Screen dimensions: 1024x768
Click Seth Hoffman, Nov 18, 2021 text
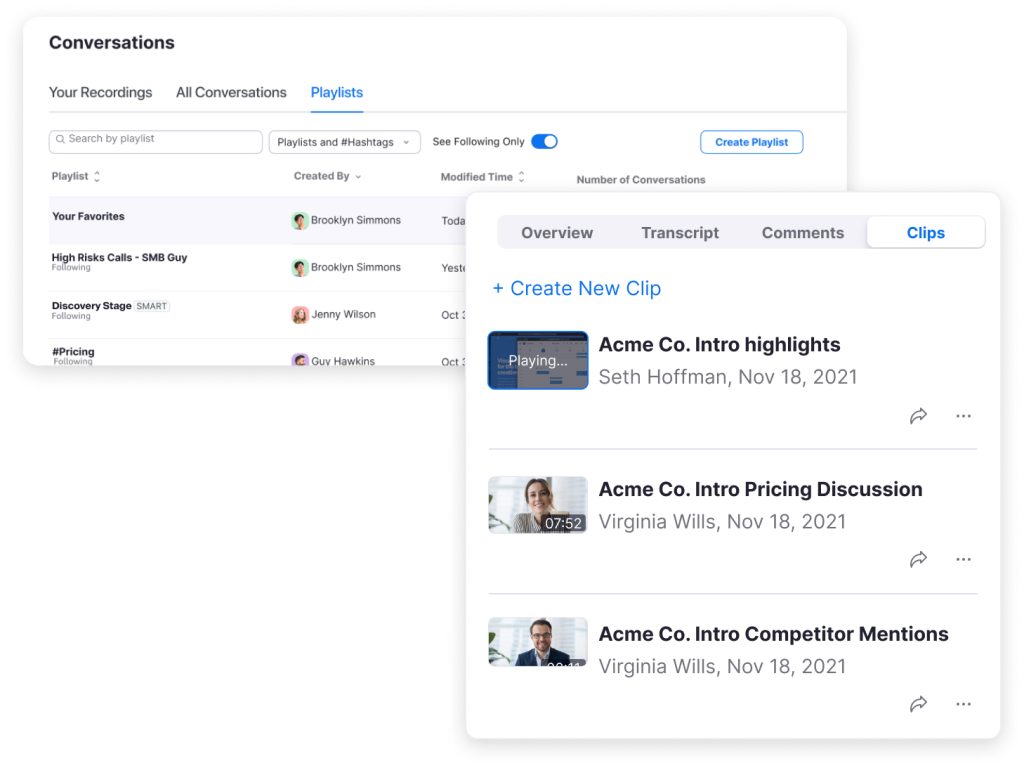pyautogui.click(x=728, y=377)
